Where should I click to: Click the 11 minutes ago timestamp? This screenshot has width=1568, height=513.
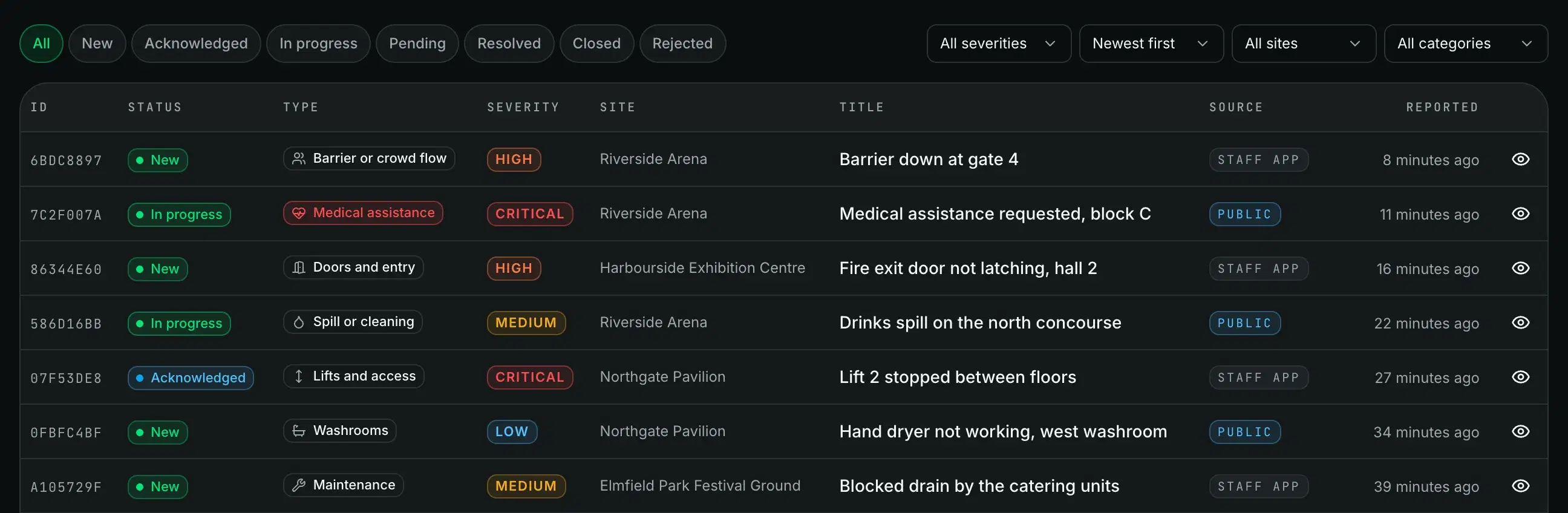click(x=1429, y=215)
